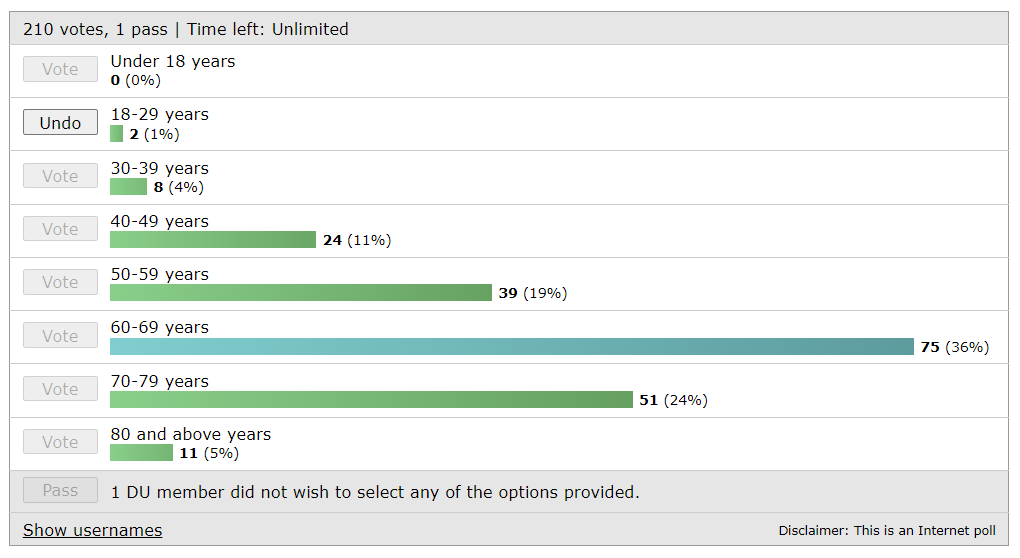Click Vote button for 60-69 years
This screenshot has height=558, width=1020.
60,336
